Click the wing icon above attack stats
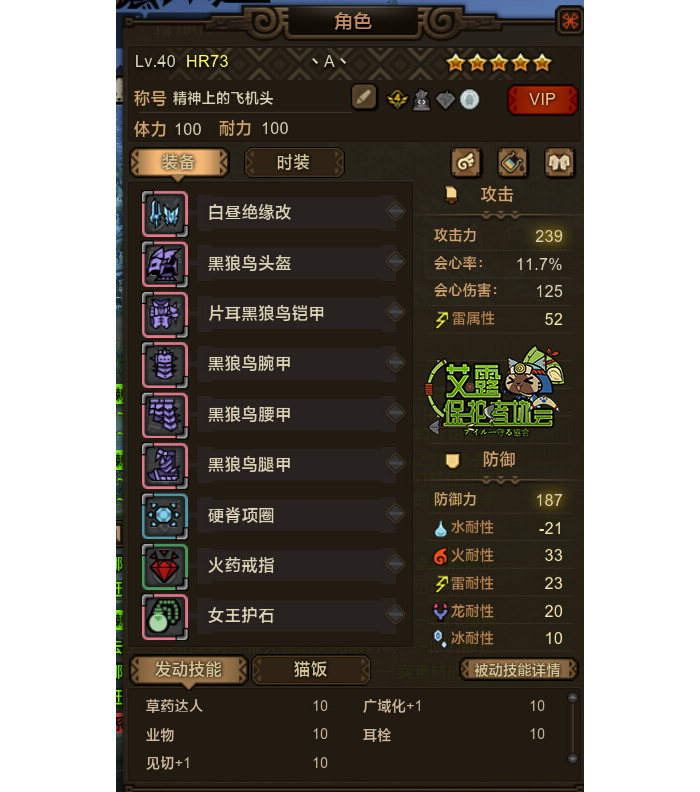Viewport: 700px width, 792px height. 466,163
